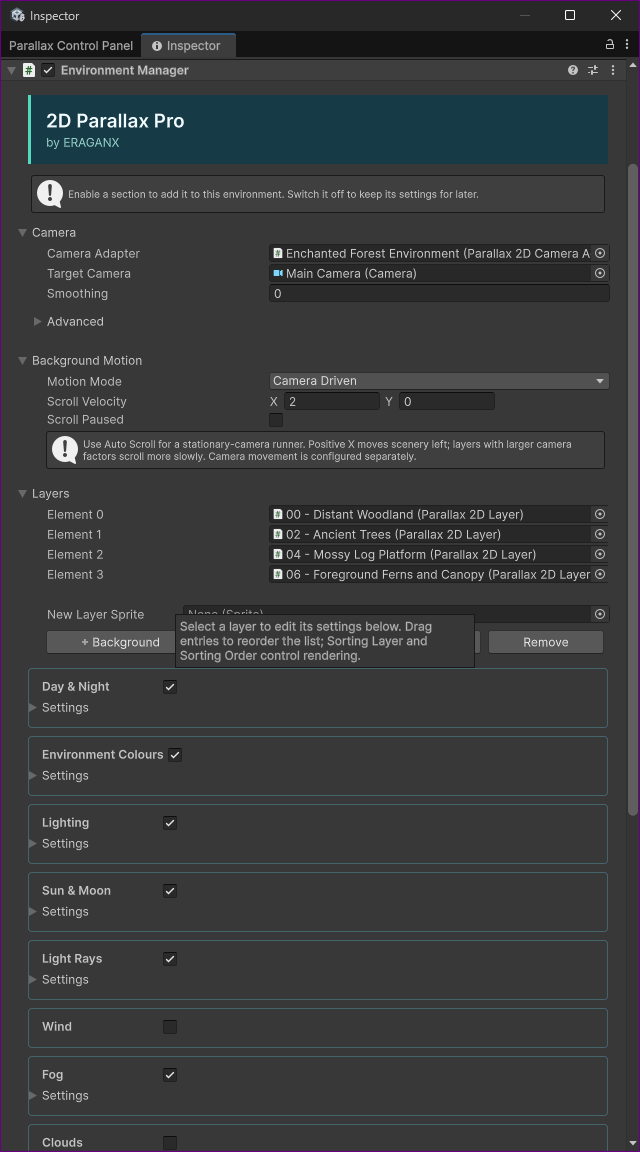Toggle the Inspector lock icon
The height and width of the screenshot is (1152, 640).
[x=610, y=45]
